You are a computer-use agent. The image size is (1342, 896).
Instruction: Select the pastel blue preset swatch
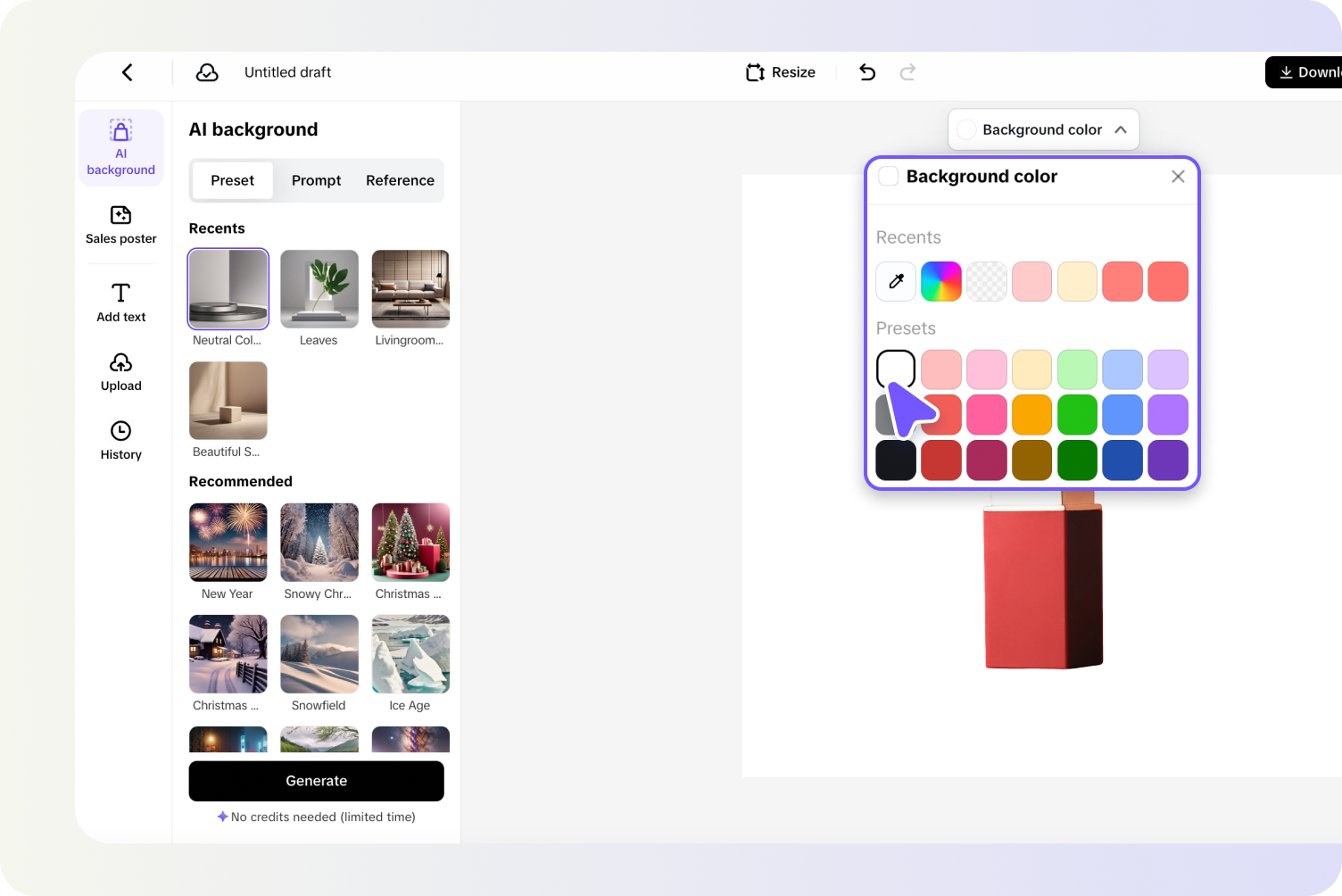[1122, 369]
